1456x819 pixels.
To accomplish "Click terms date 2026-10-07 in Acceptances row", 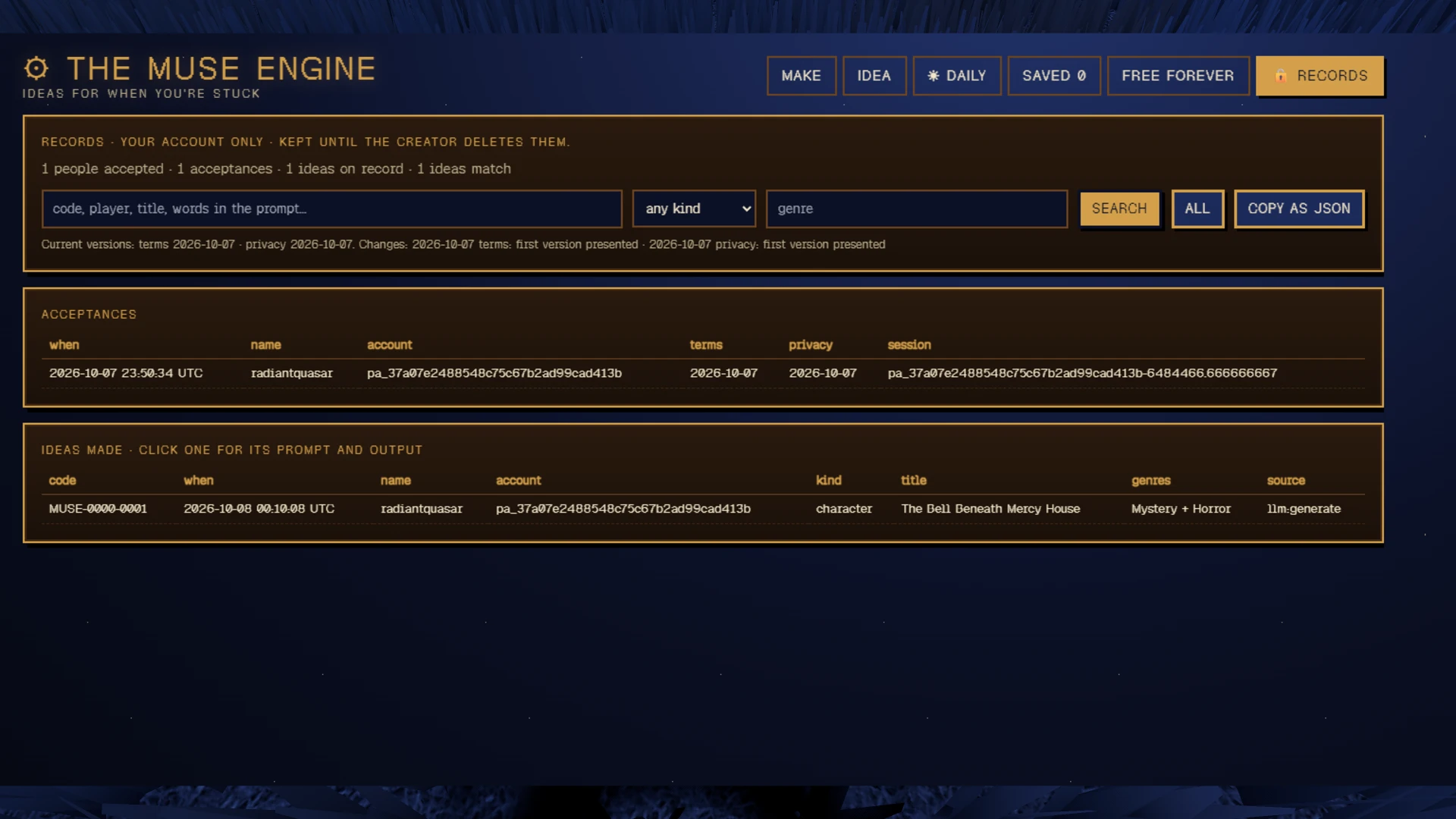I will coord(723,373).
